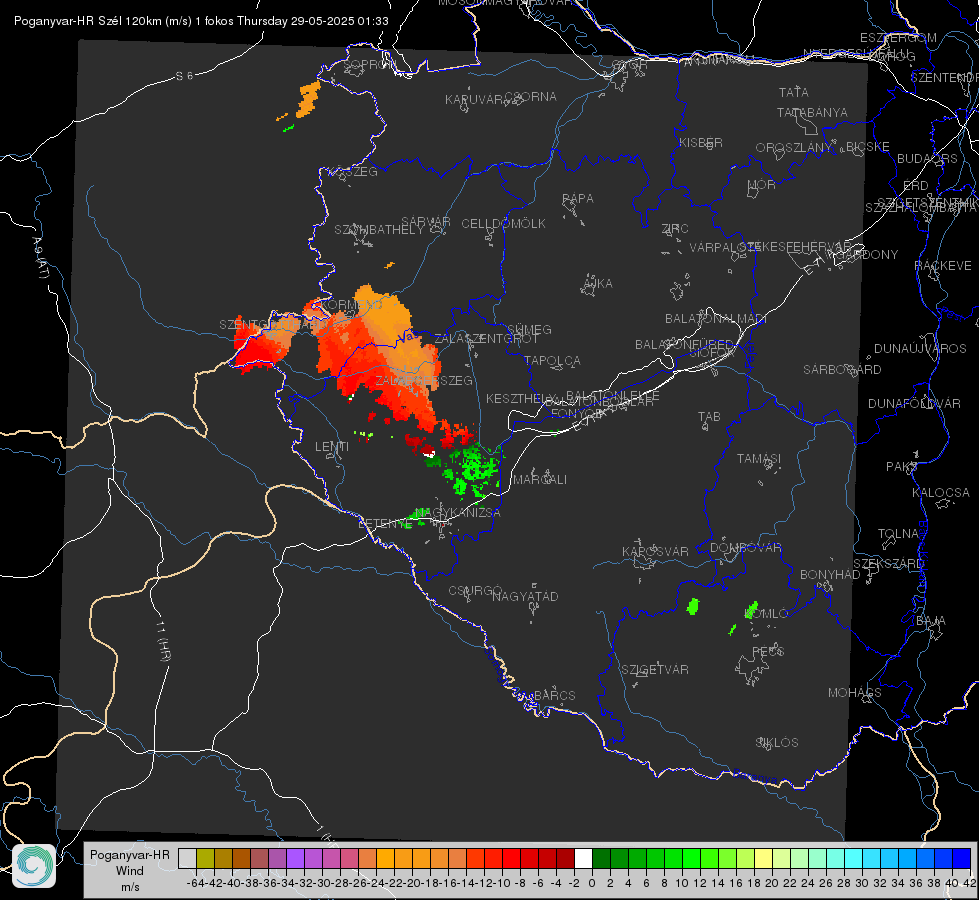Select the light grey first legend swatch
The height and width of the screenshot is (900, 979).
187,858
